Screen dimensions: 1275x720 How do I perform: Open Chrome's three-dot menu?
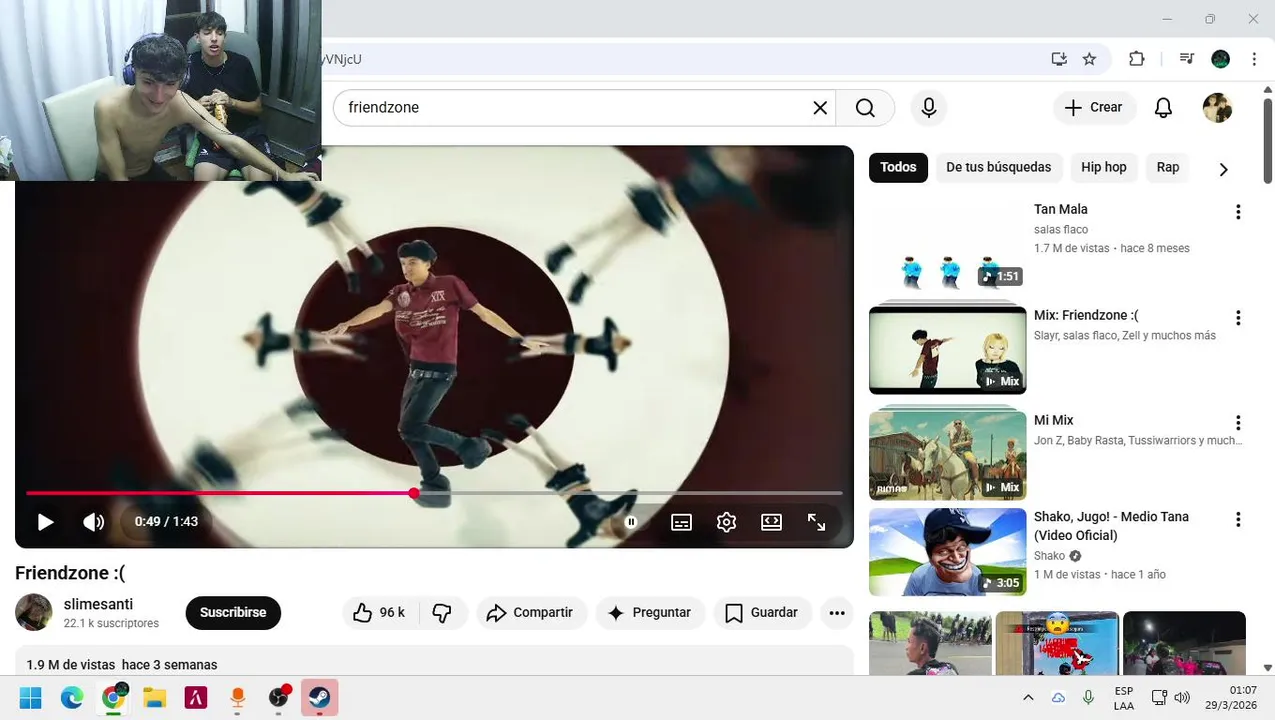[x=1254, y=59]
